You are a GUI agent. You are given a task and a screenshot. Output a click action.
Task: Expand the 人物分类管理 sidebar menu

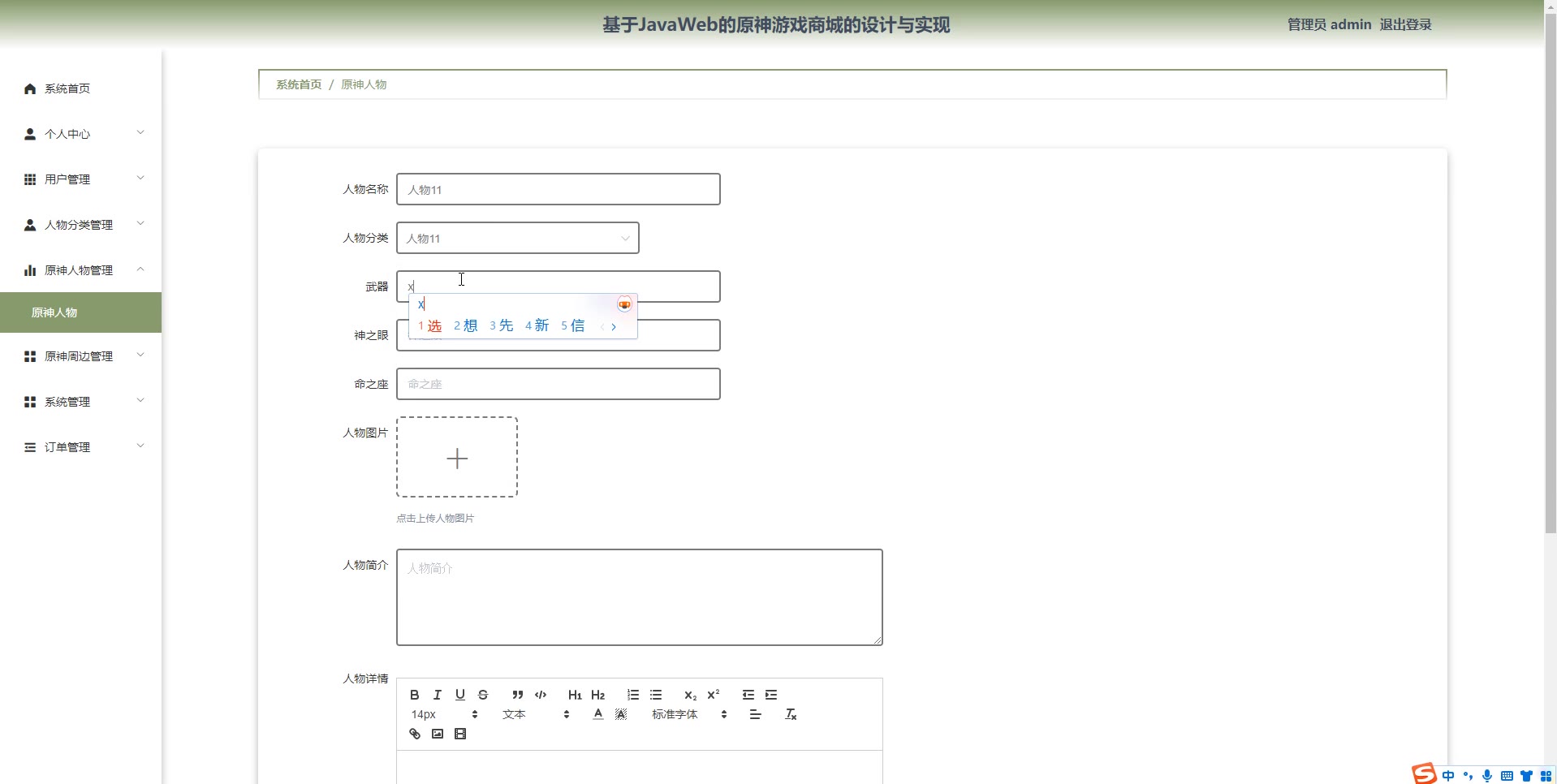coord(81,225)
